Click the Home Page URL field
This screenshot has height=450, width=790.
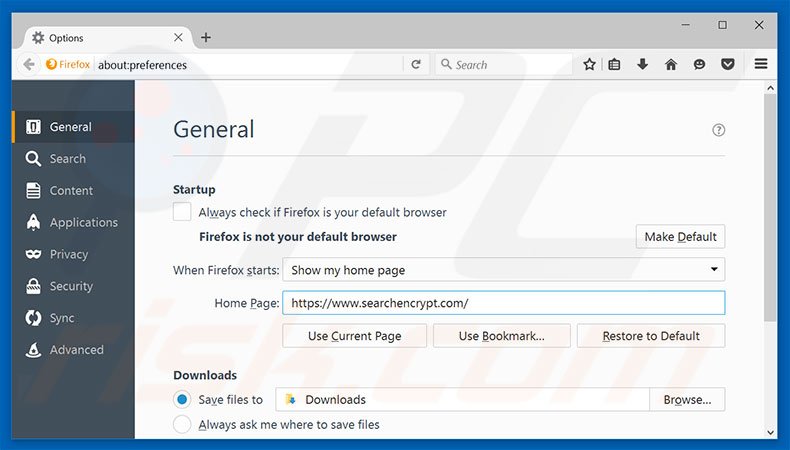click(503, 303)
